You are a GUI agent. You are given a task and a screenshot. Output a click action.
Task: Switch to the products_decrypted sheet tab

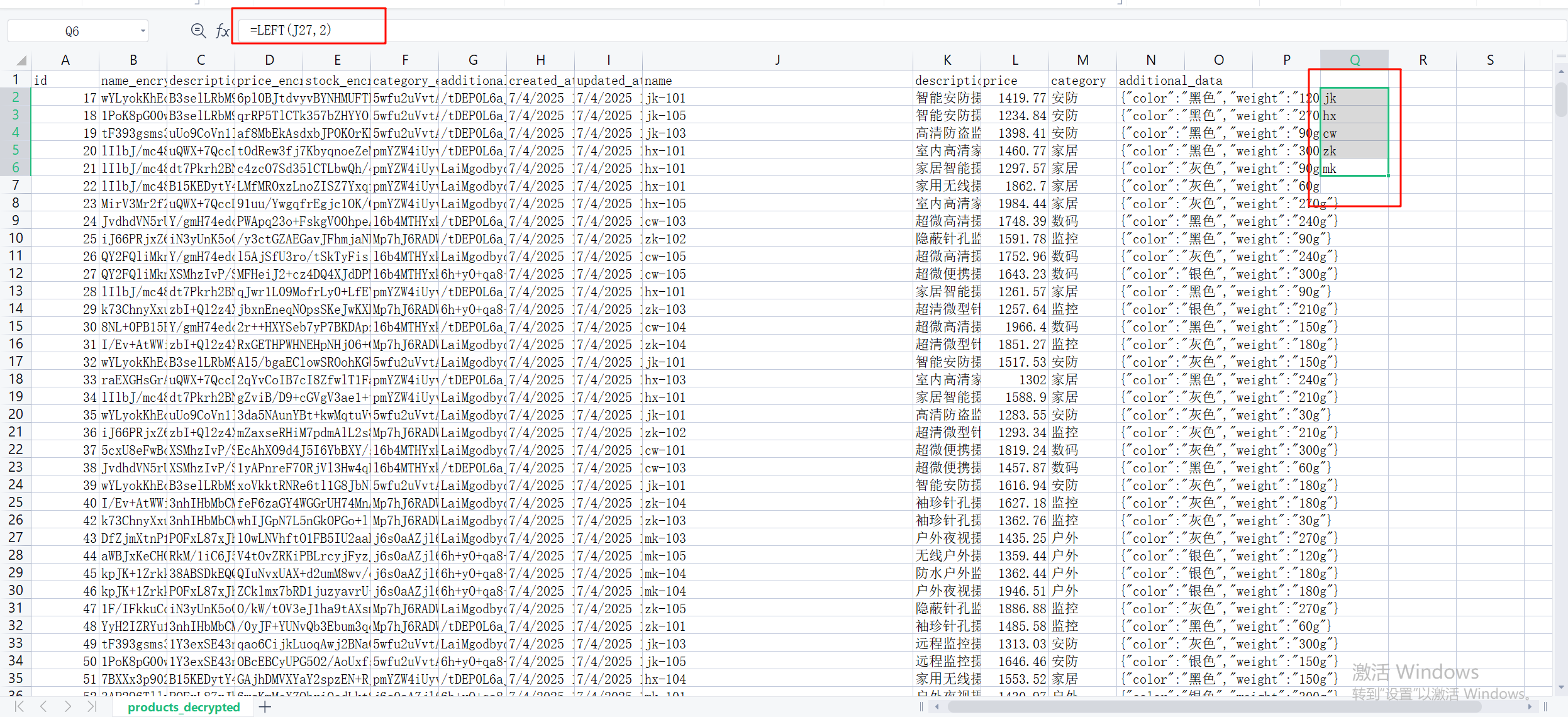click(184, 707)
